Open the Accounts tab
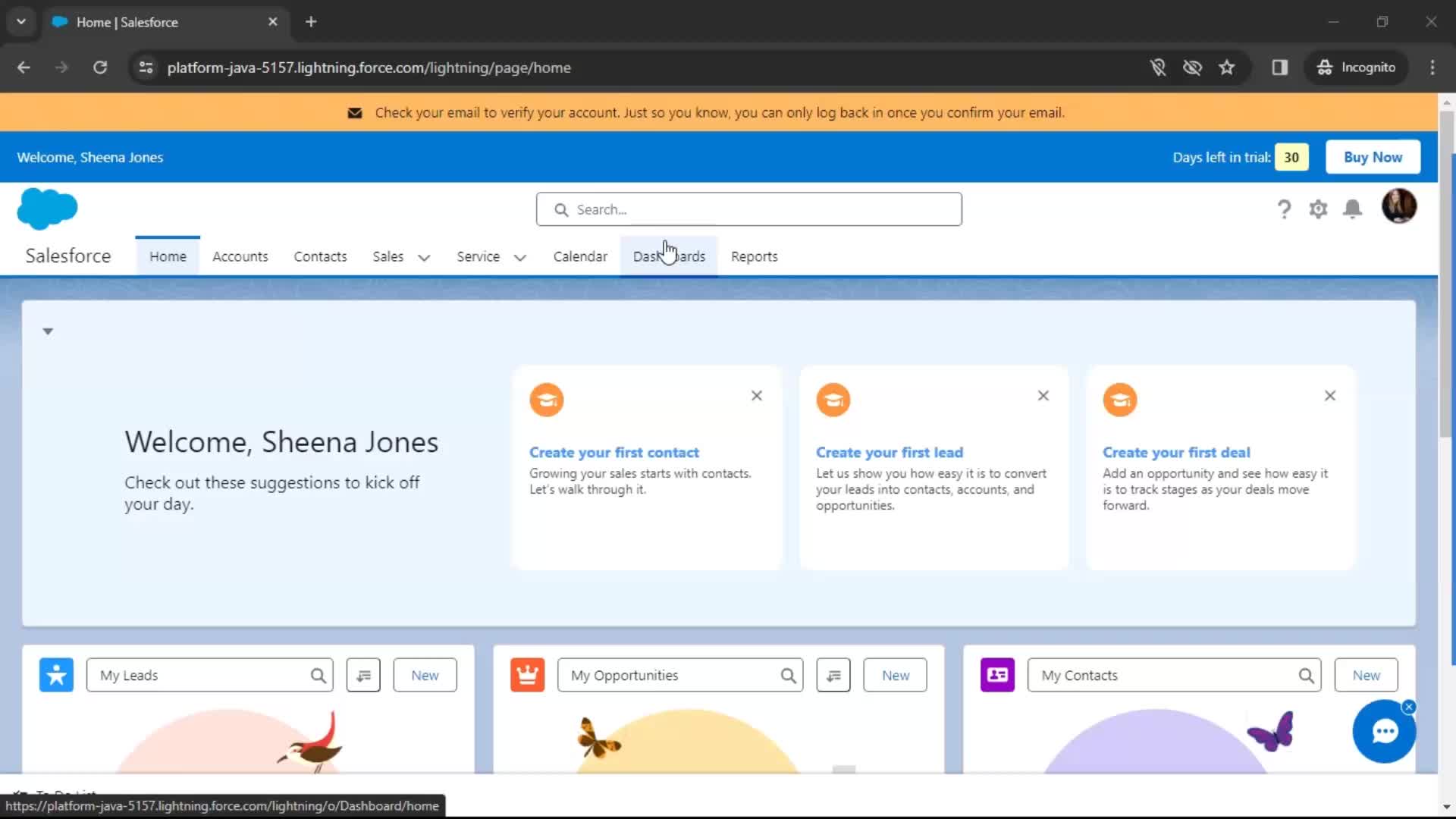The height and width of the screenshot is (819, 1456). tap(240, 256)
